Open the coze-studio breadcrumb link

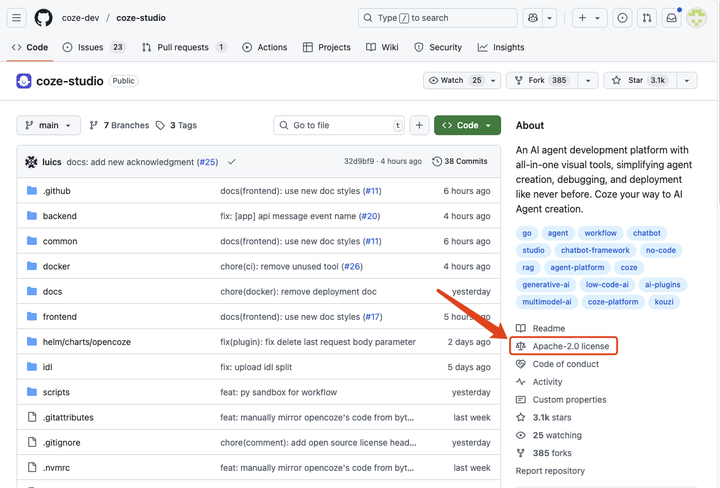click(x=141, y=18)
